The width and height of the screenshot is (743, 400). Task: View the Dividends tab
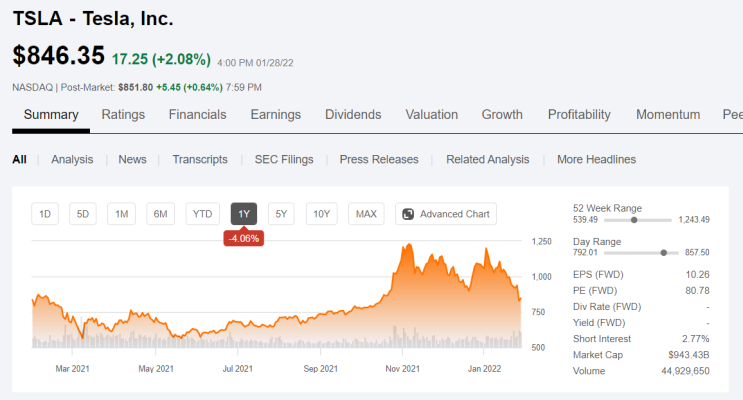(x=353, y=115)
